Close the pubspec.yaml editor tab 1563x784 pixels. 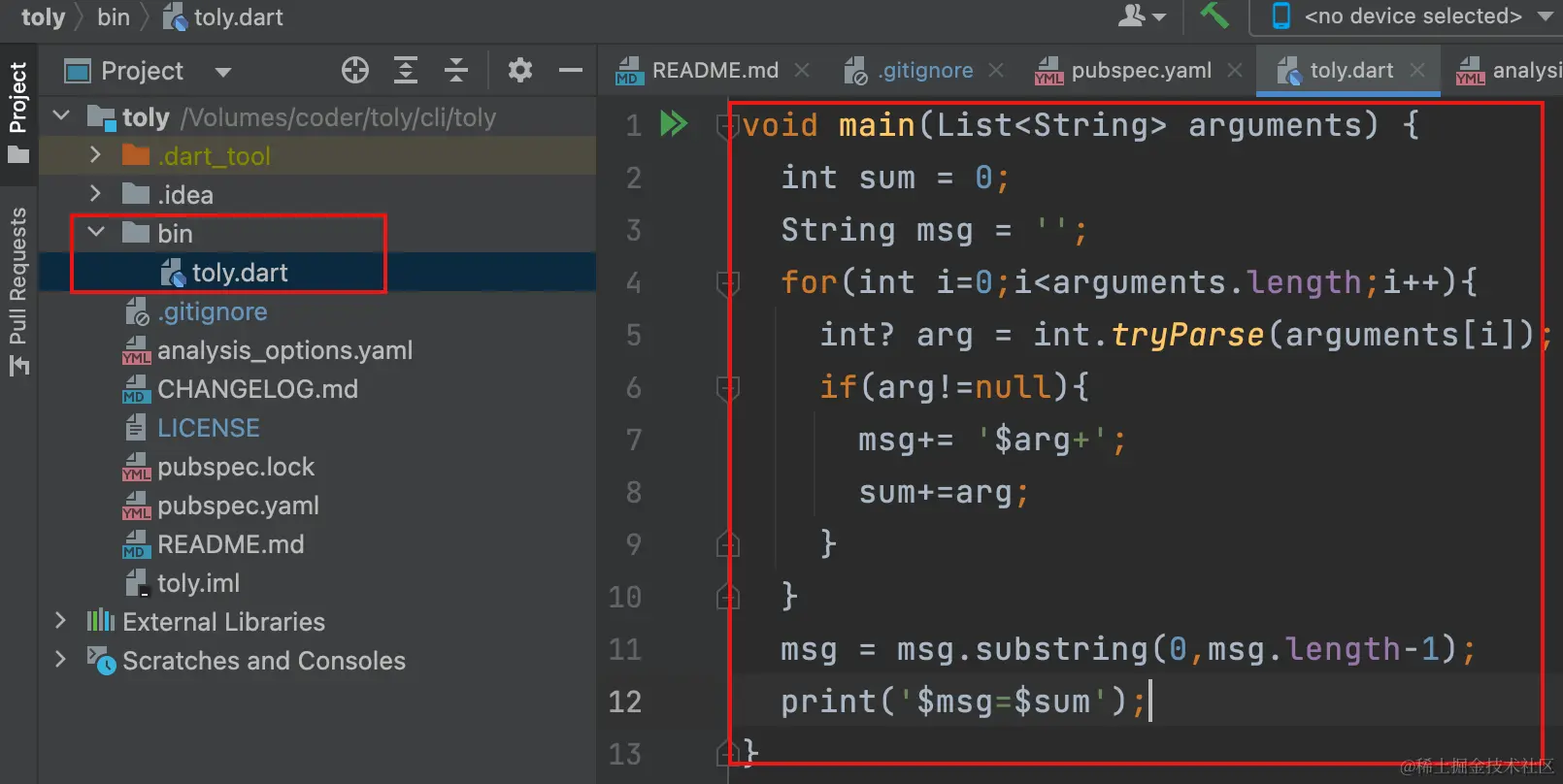coord(1235,70)
